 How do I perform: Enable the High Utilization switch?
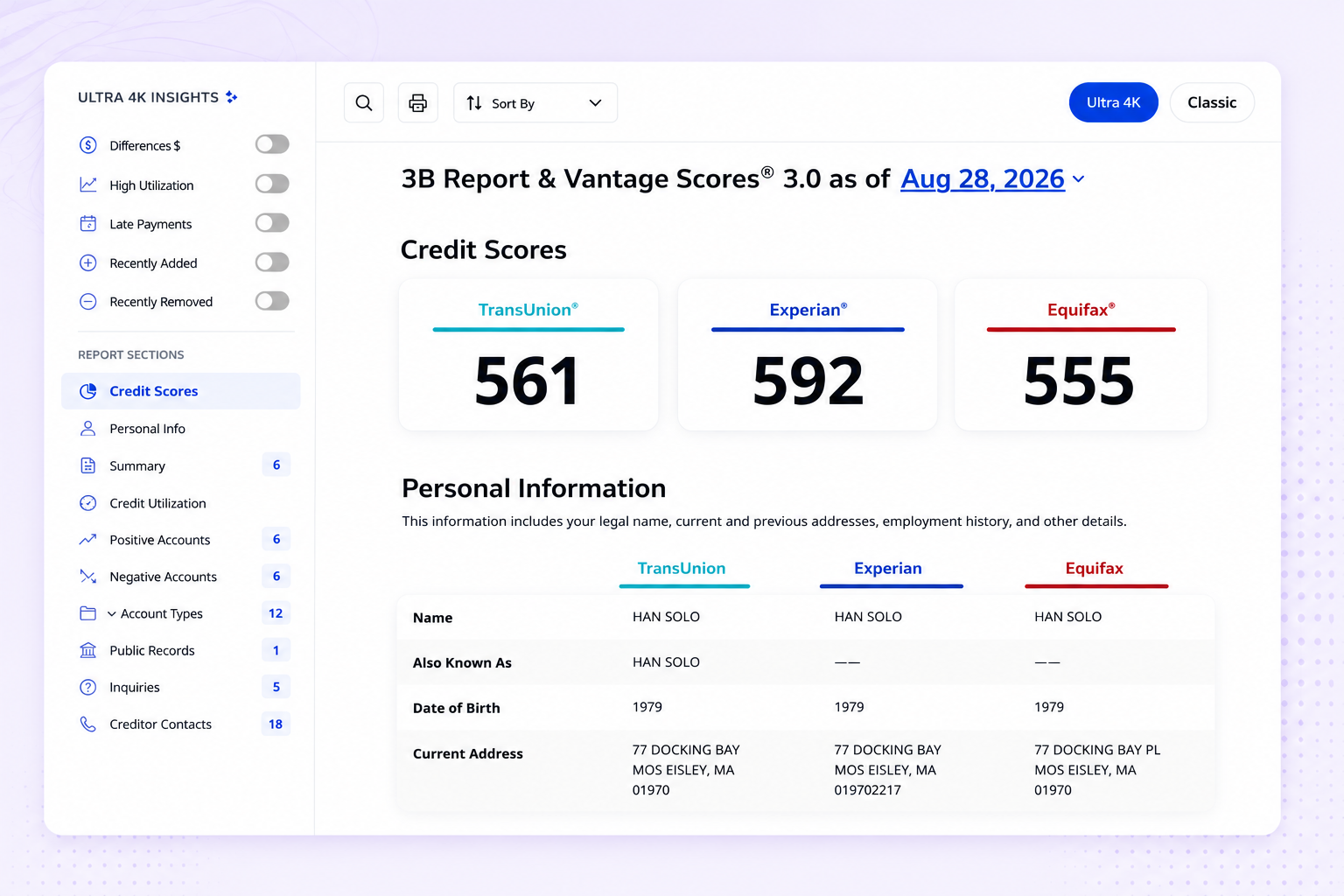tap(272, 184)
